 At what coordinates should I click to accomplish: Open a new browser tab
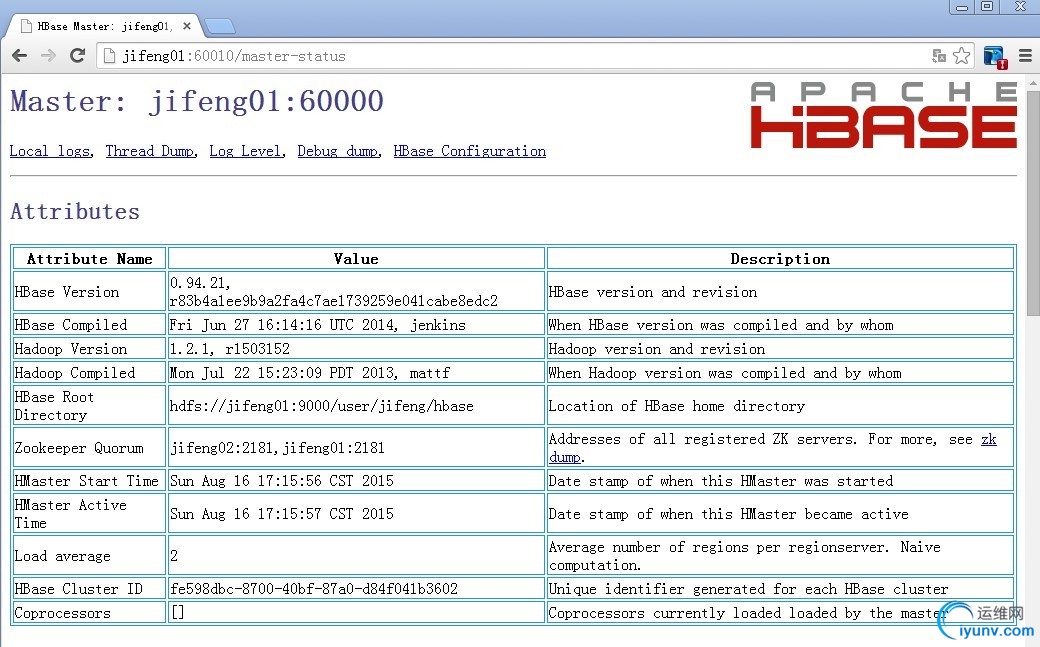pyautogui.click(x=220, y=27)
